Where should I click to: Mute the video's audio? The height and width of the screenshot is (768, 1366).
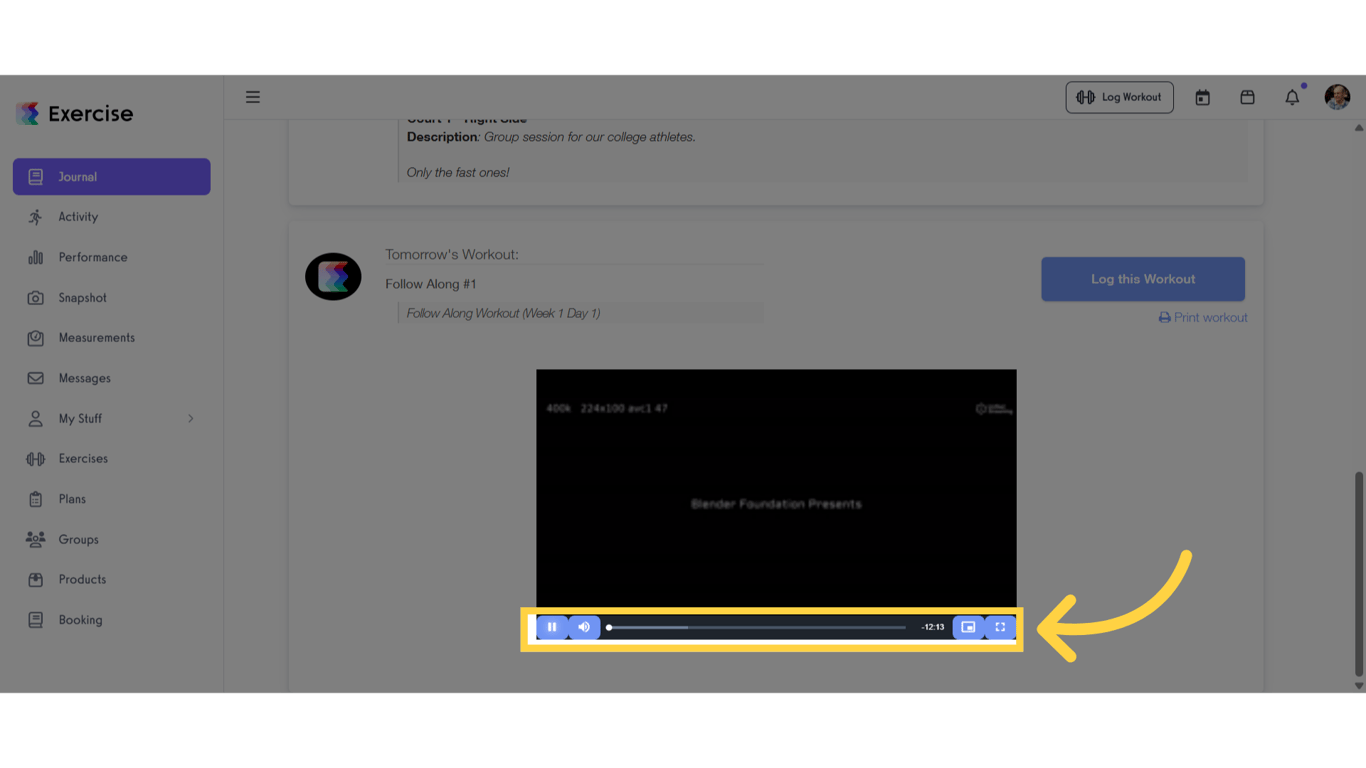point(584,627)
